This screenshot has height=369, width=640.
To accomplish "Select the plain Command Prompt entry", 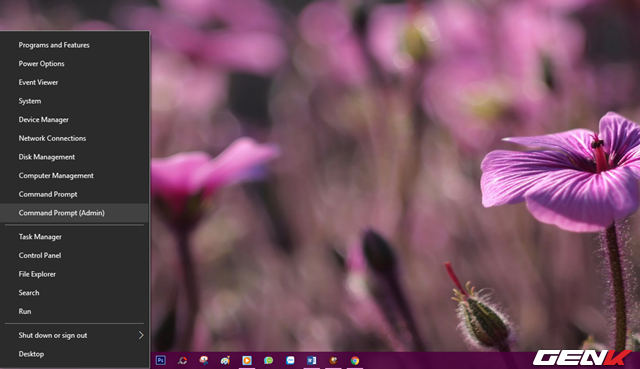I will coord(74,194).
